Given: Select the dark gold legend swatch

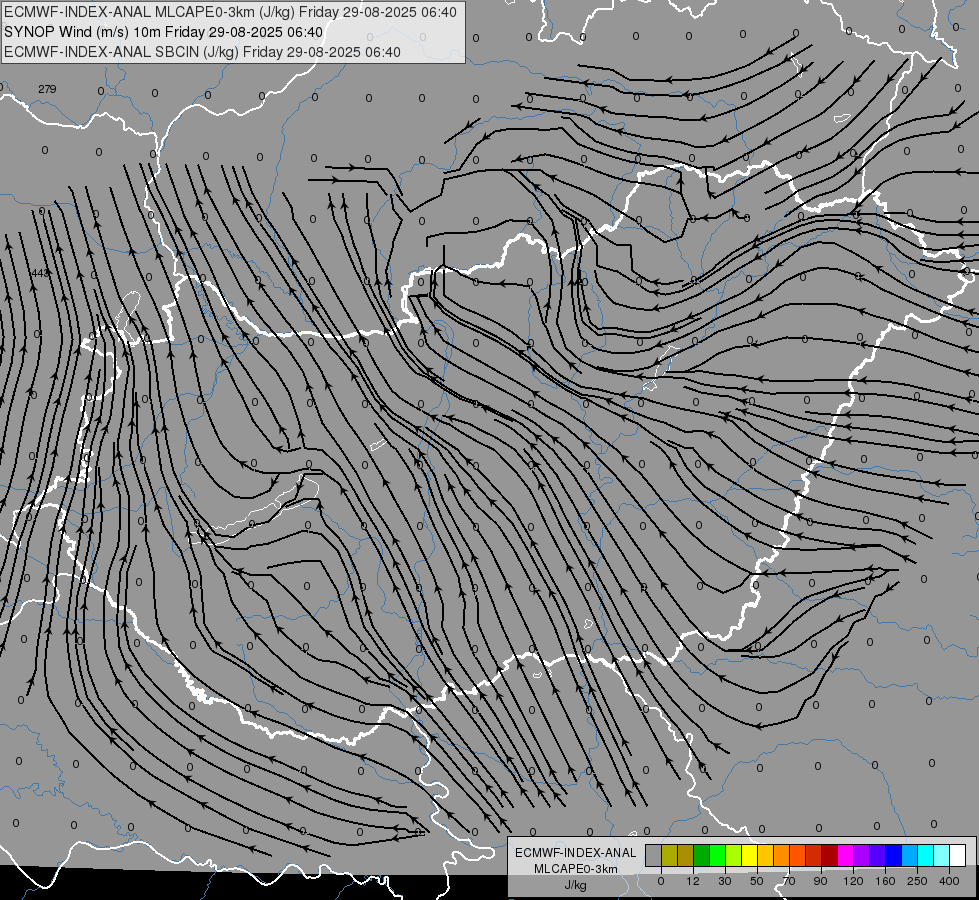Looking at the screenshot, I should click(x=686, y=855).
